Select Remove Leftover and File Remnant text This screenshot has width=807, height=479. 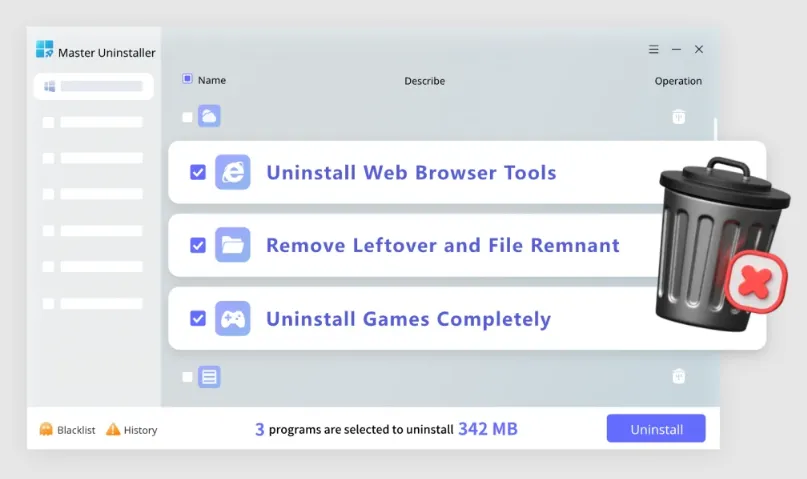click(x=443, y=245)
